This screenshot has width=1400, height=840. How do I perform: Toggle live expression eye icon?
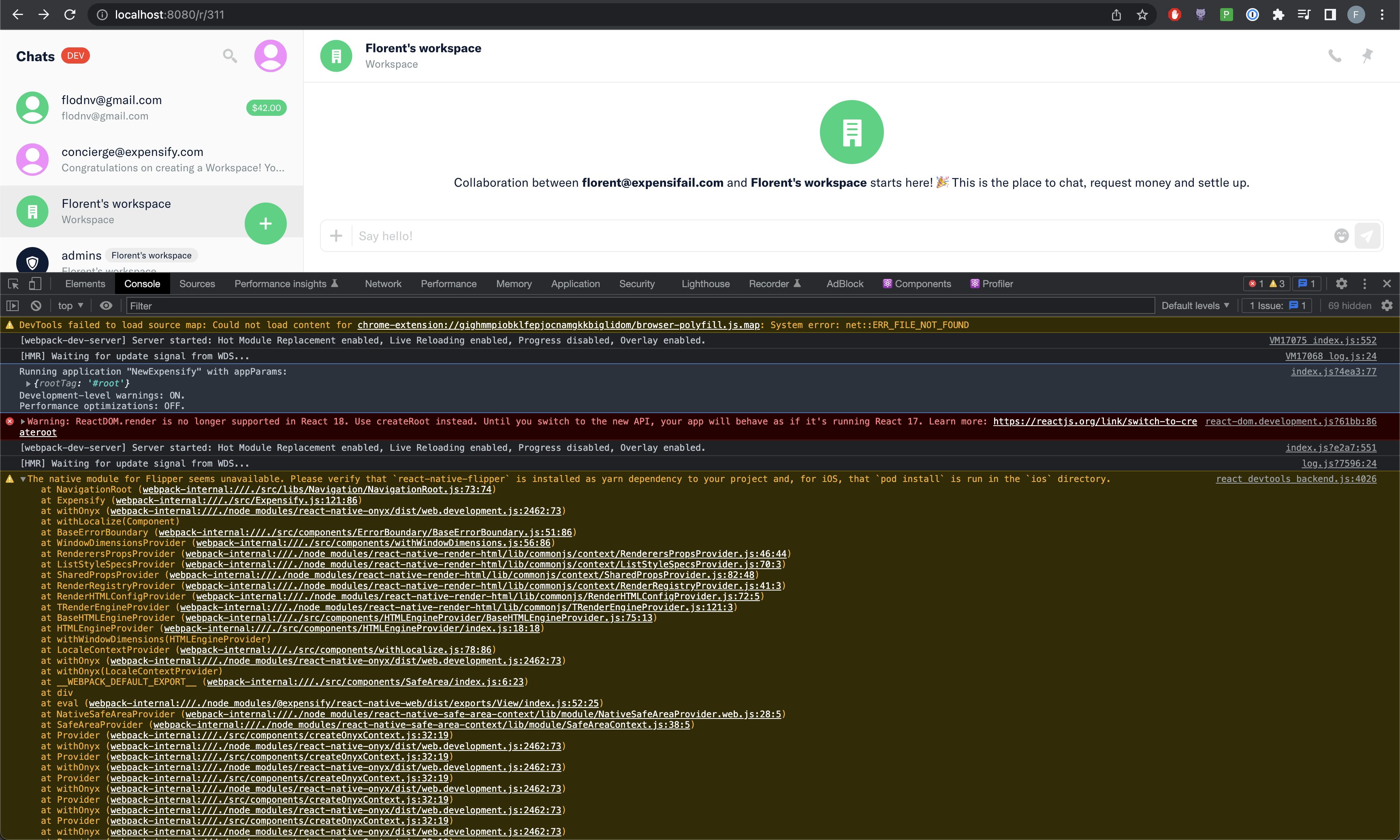point(106,306)
